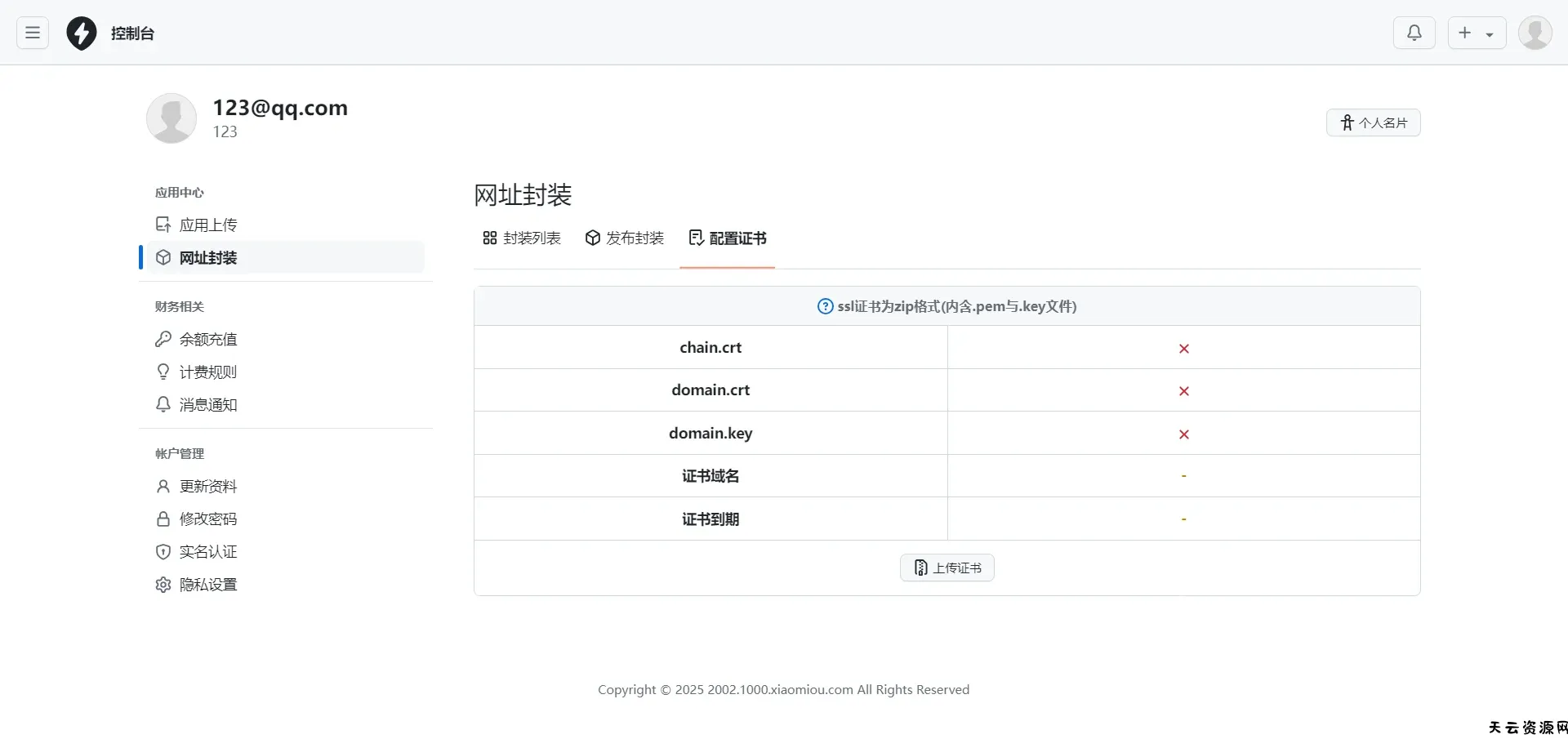Click the hamburger menu icon
This screenshot has width=1568, height=748.
coord(33,33)
